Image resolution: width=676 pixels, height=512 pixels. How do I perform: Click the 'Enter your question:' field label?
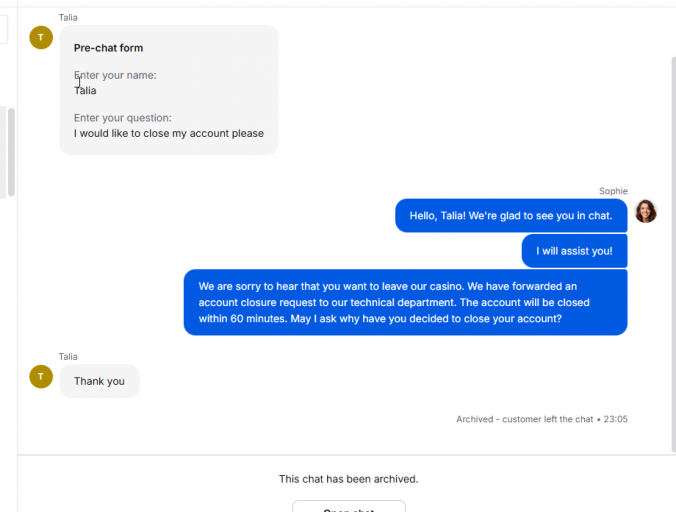(122, 118)
